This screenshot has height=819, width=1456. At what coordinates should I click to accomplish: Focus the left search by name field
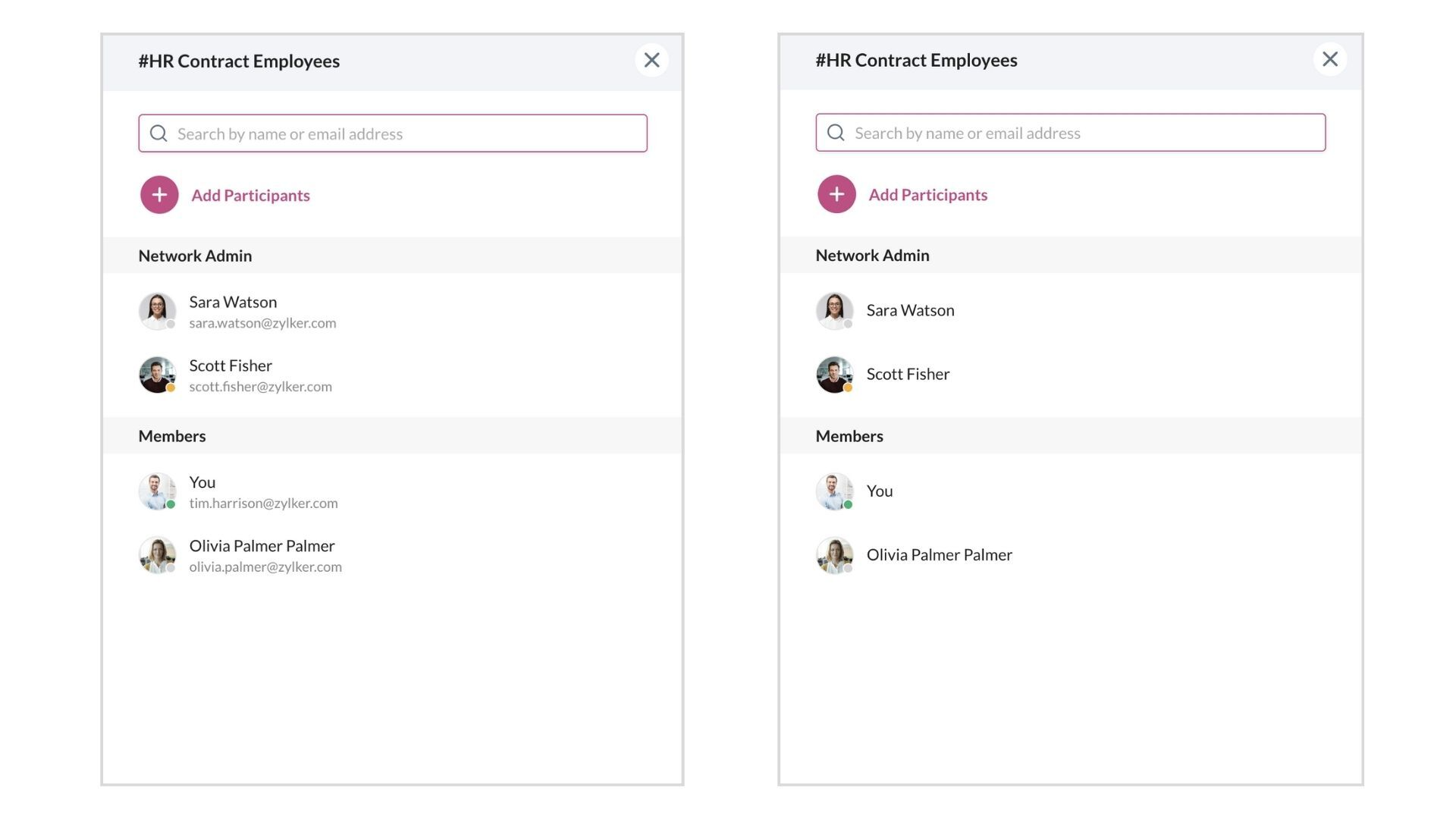click(x=409, y=133)
